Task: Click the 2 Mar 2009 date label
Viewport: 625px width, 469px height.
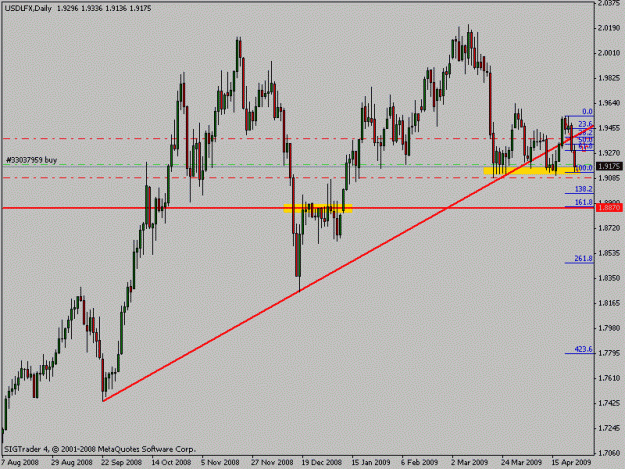Action: [x=470, y=462]
